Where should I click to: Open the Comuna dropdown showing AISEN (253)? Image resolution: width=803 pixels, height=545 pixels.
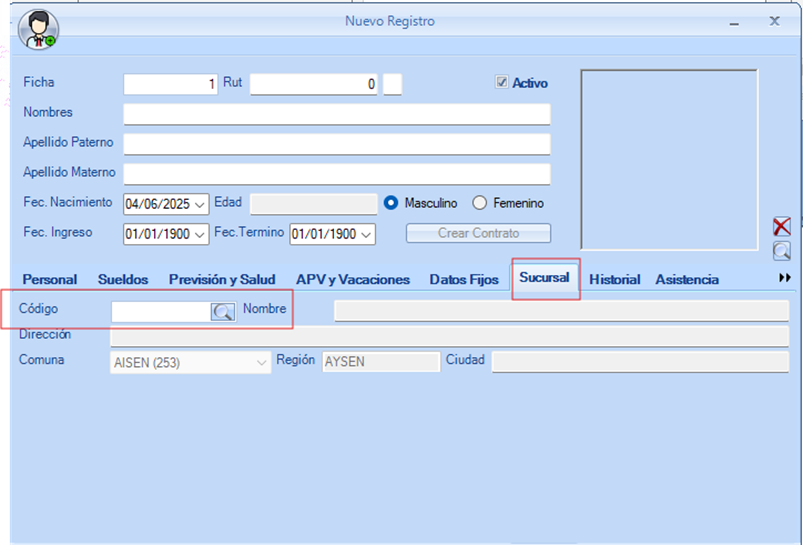262,361
